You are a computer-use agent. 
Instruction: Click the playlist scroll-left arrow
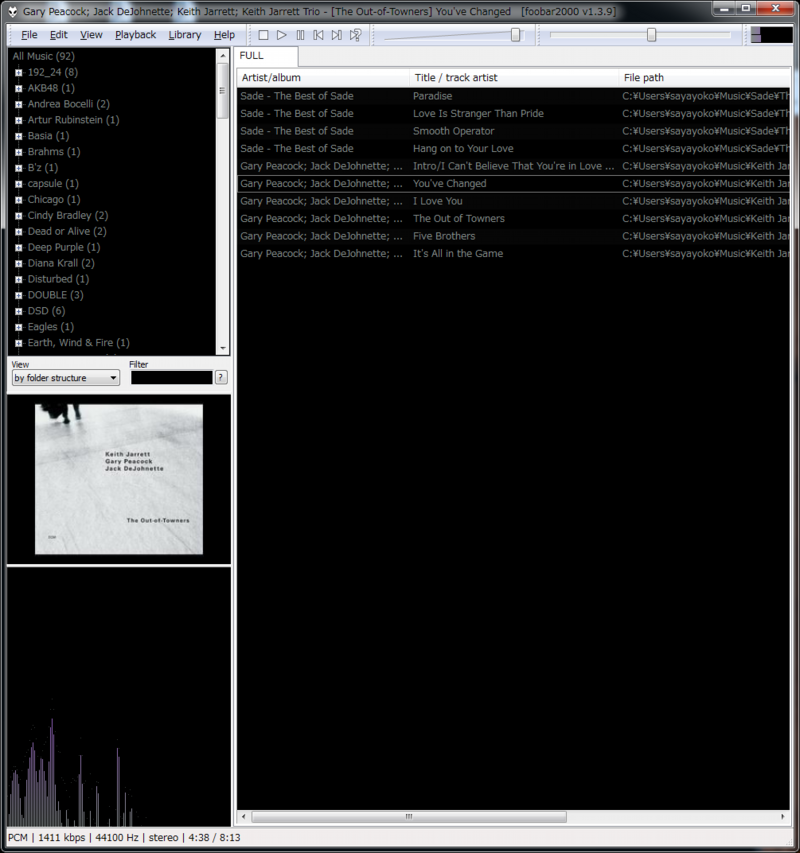tap(243, 817)
